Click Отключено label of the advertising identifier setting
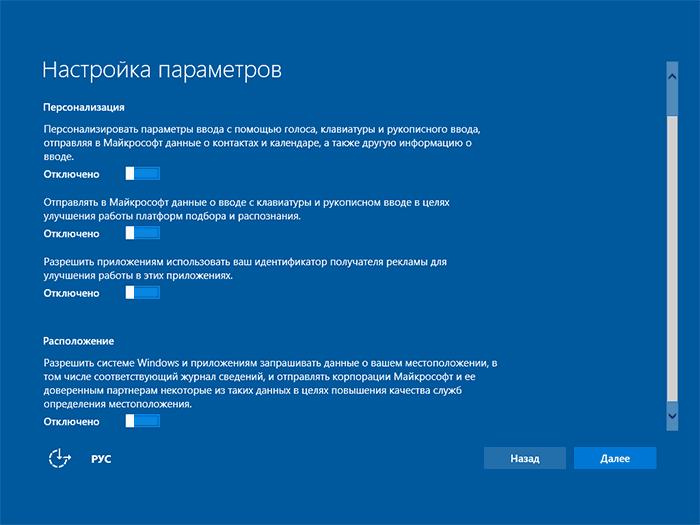 point(71,293)
